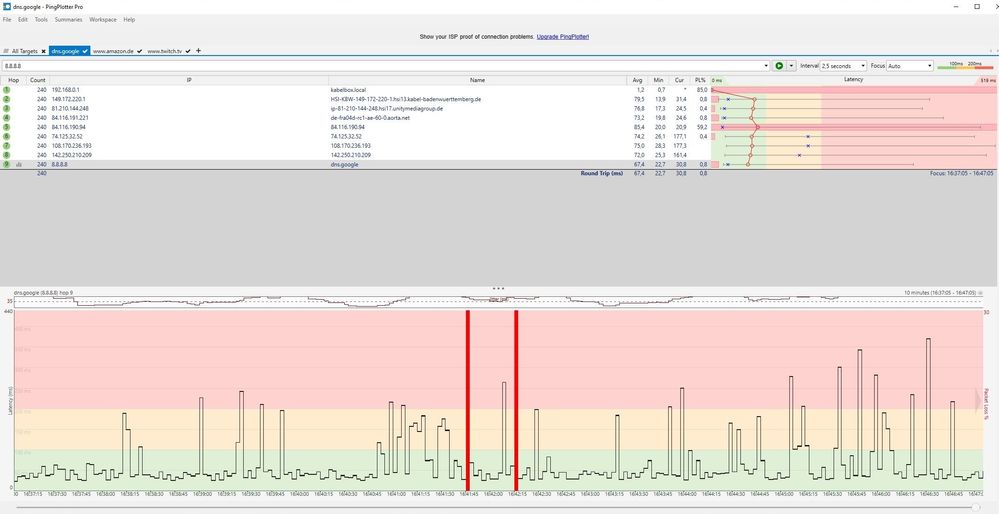
Task: Click the checkmark on the www.twitch.tv tab
Action: click(188, 51)
